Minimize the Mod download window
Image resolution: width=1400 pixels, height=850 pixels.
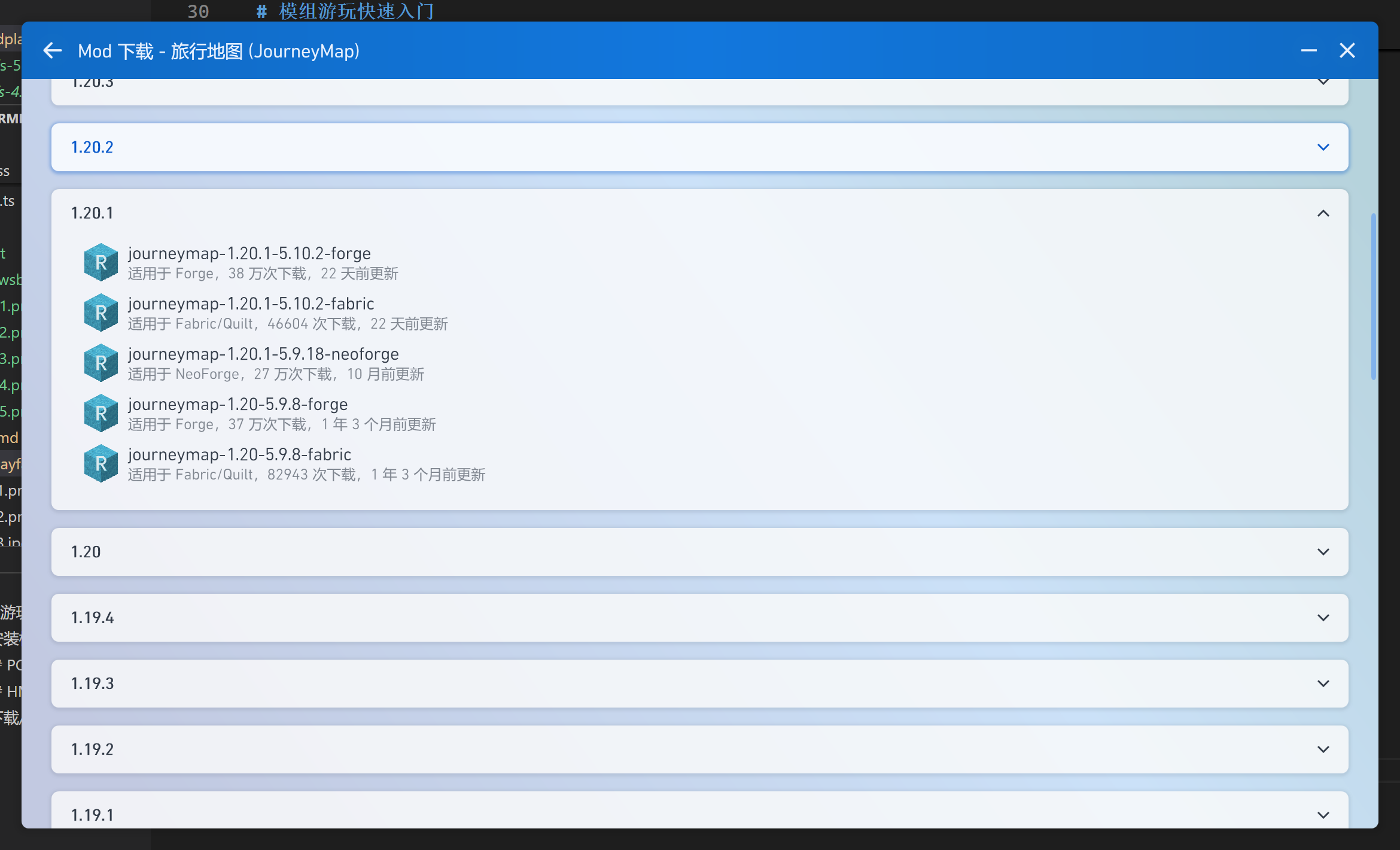coord(1308,51)
